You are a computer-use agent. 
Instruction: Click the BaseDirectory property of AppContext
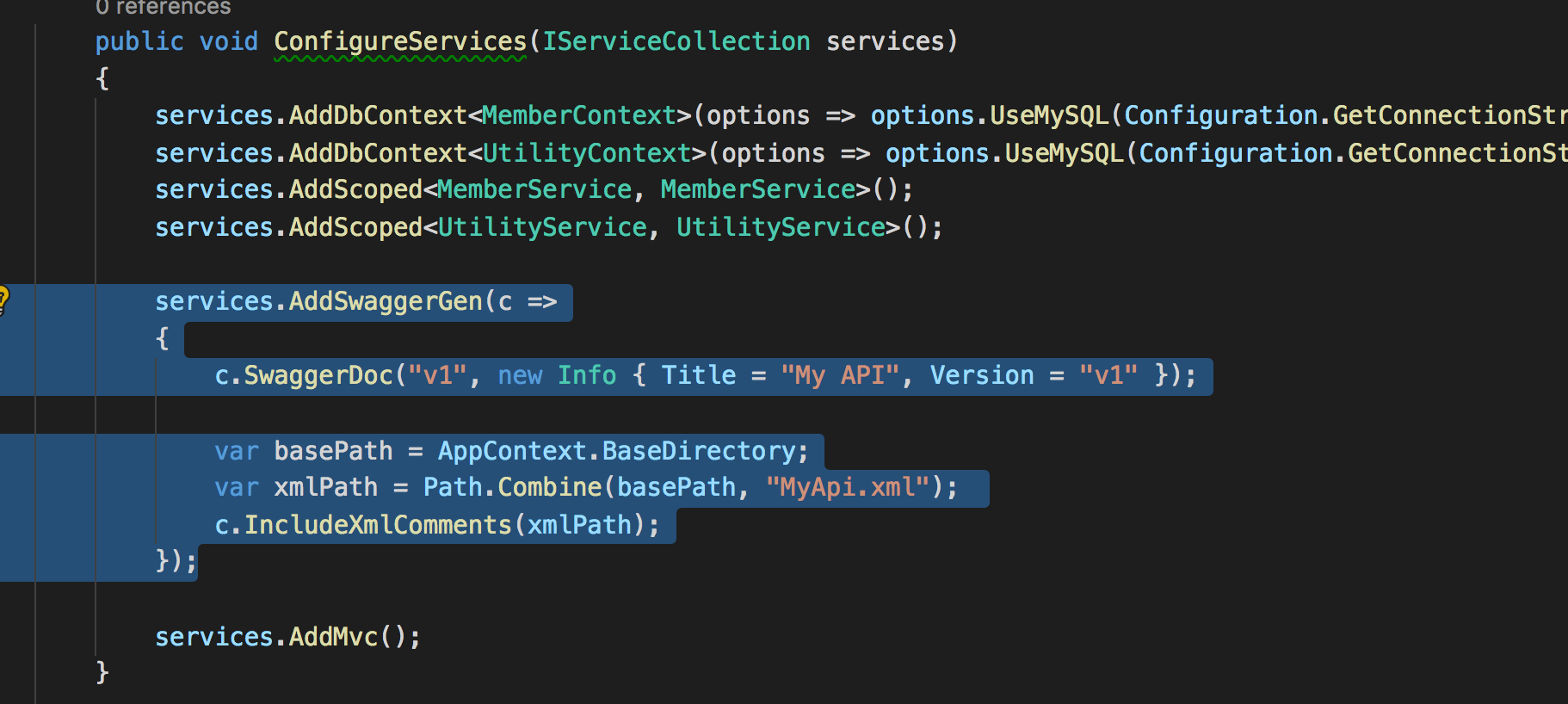click(699, 451)
